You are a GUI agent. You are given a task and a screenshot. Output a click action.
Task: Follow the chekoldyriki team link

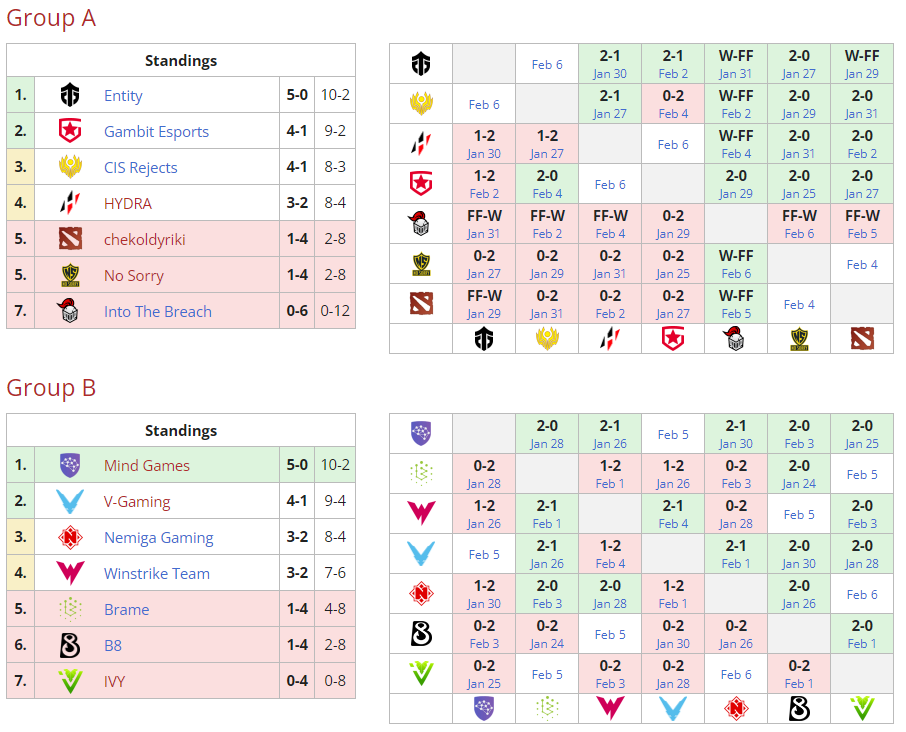[x=145, y=240]
